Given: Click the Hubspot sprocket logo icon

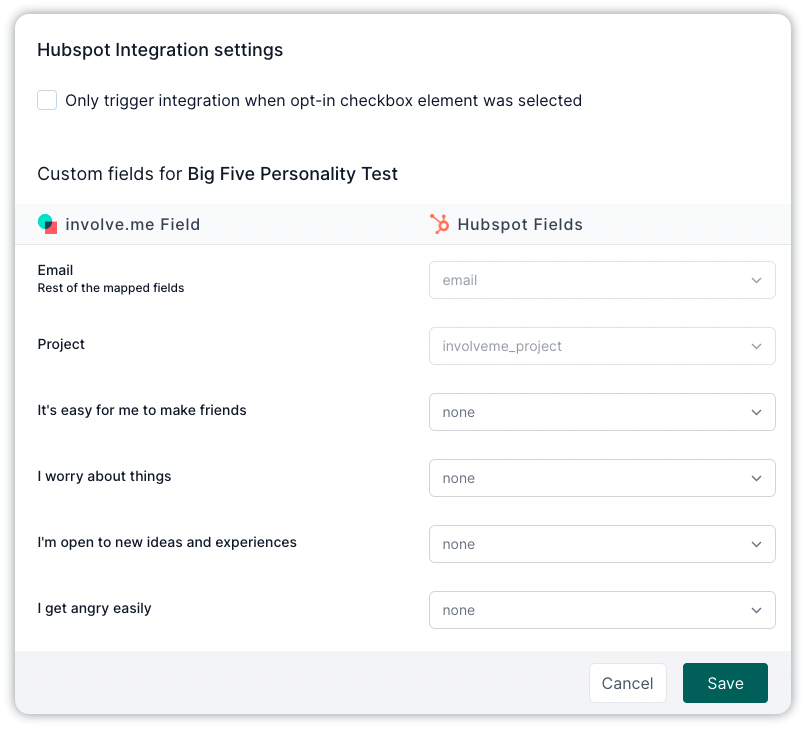Looking at the screenshot, I should coord(439,224).
